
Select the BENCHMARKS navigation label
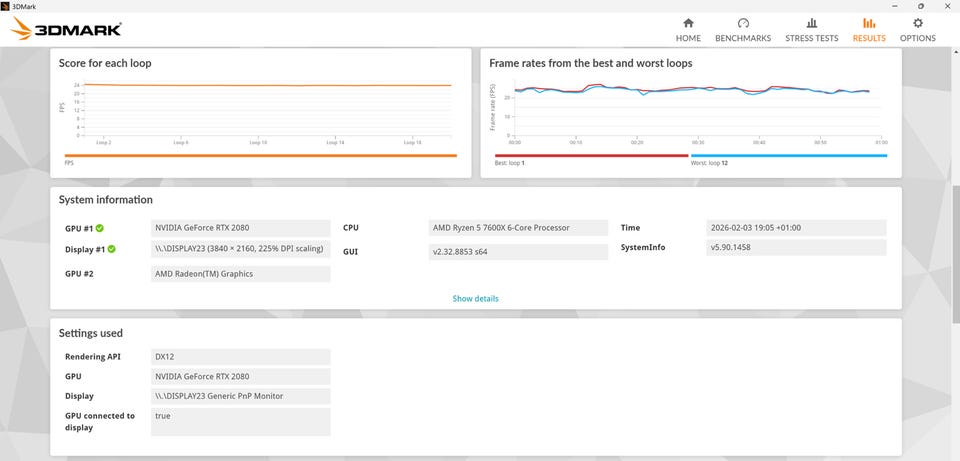[x=743, y=38]
